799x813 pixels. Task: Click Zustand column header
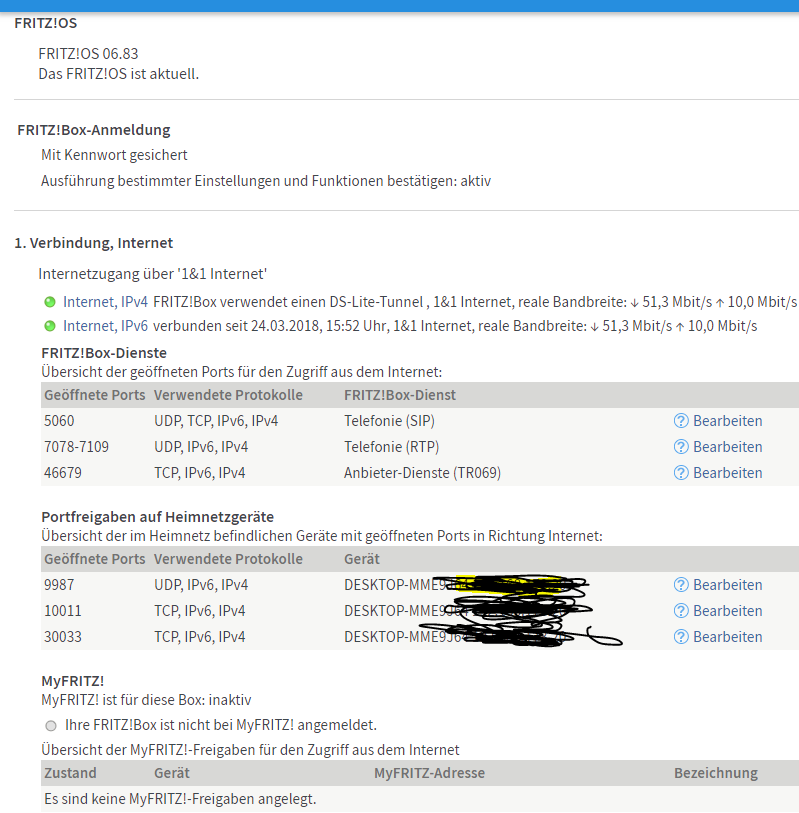point(70,773)
